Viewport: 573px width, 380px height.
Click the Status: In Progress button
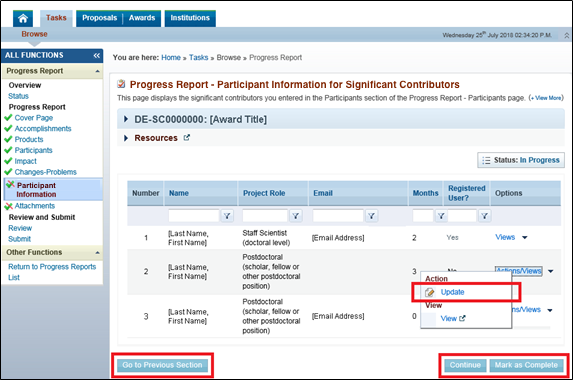pyautogui.click(x=521, y=160)
